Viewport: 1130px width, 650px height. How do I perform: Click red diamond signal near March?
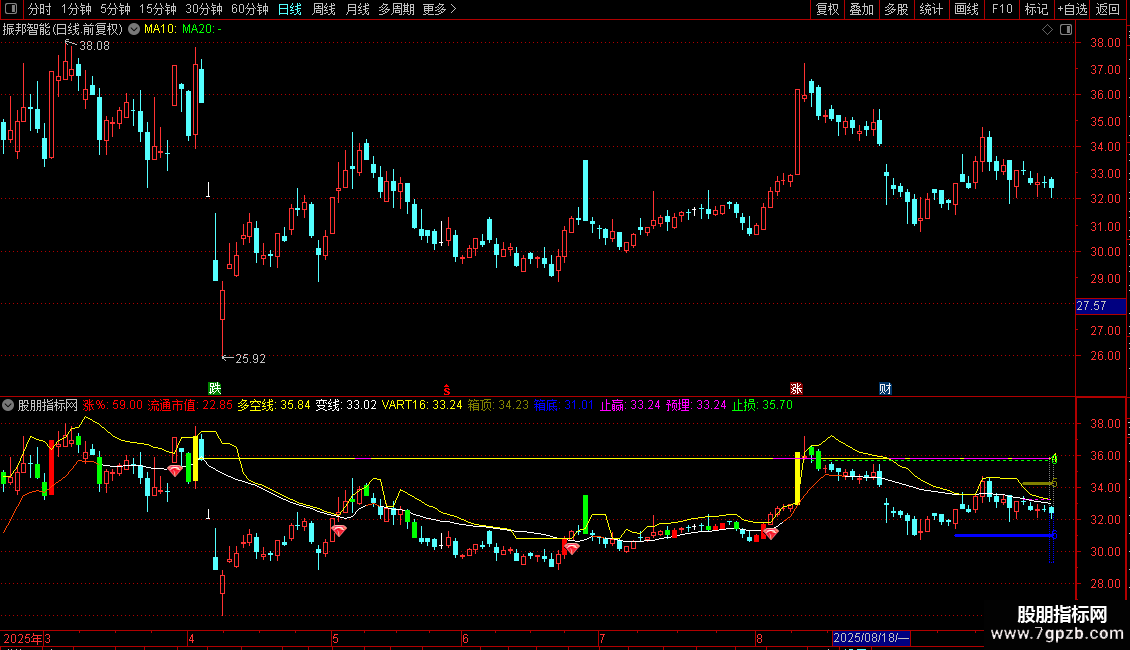[175, 471]
